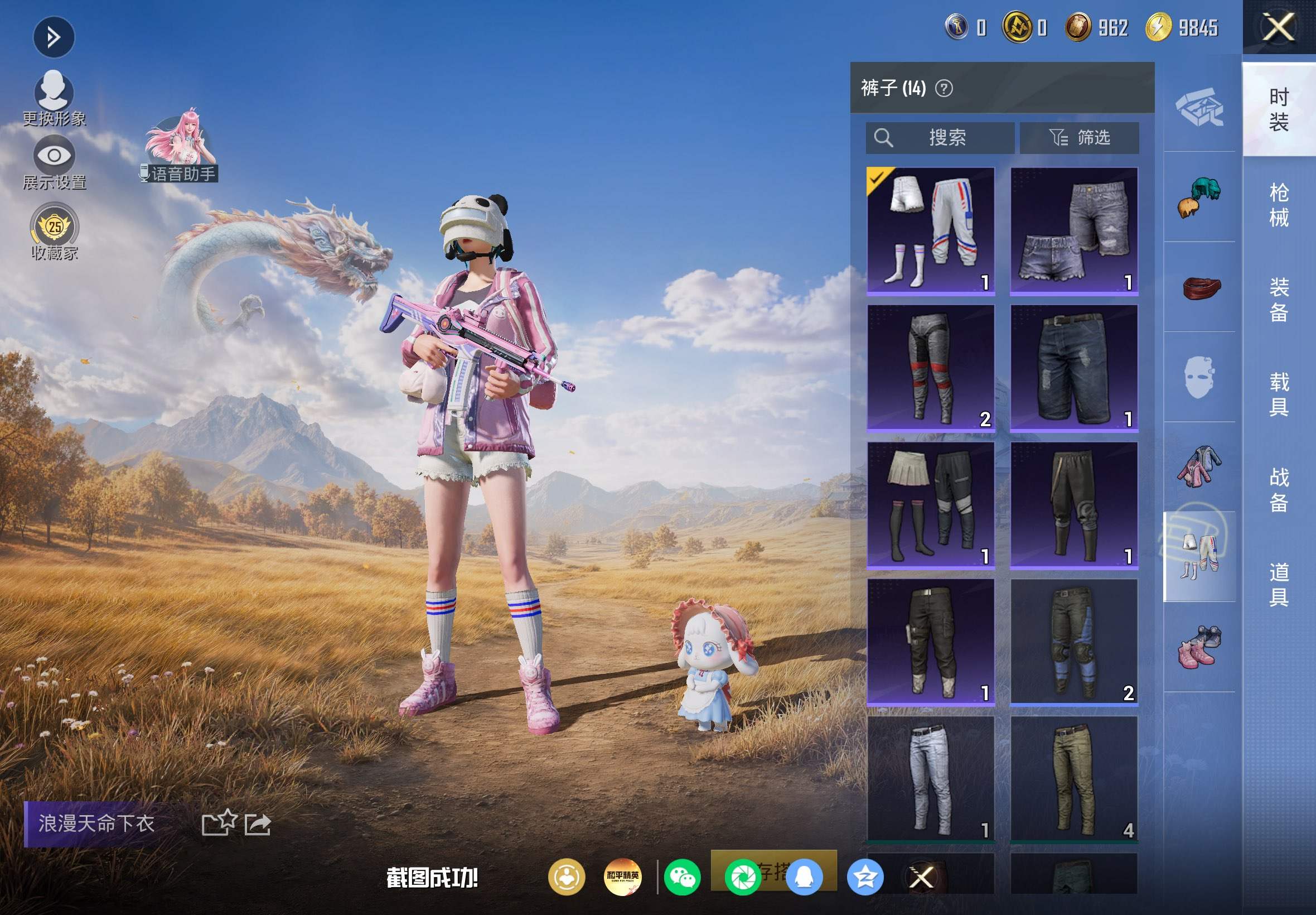Toggle the 展示设置 eye display settings
1316x915 pixels.
click(54, 162)
